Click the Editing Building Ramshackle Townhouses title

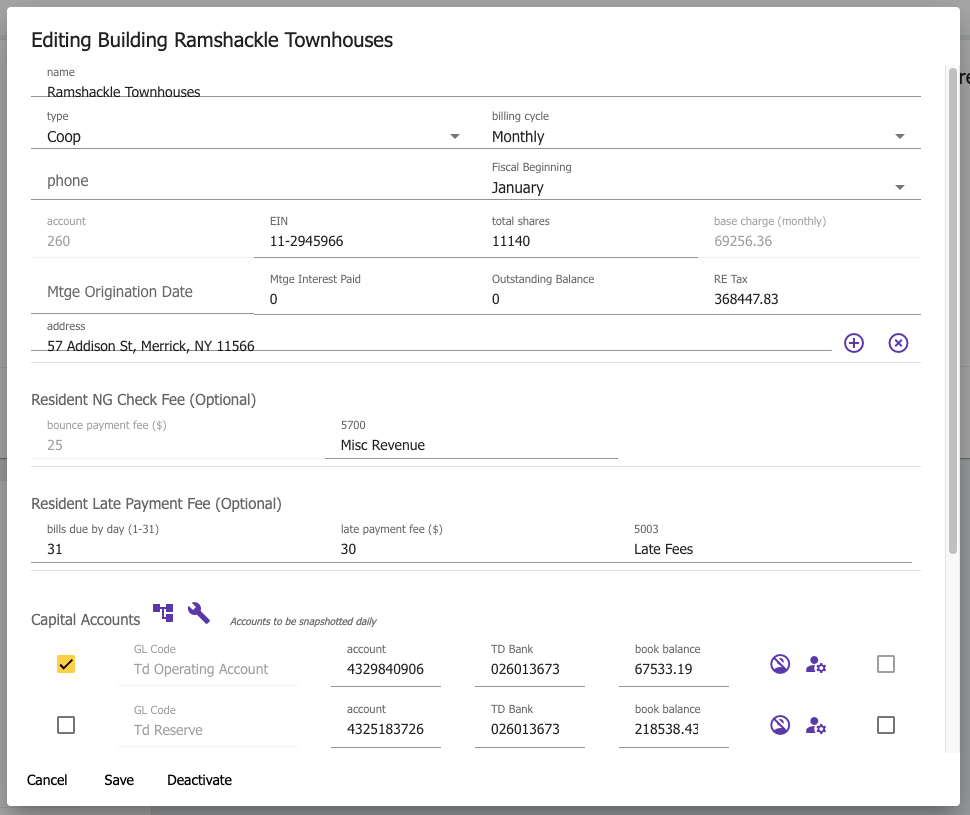212,40
